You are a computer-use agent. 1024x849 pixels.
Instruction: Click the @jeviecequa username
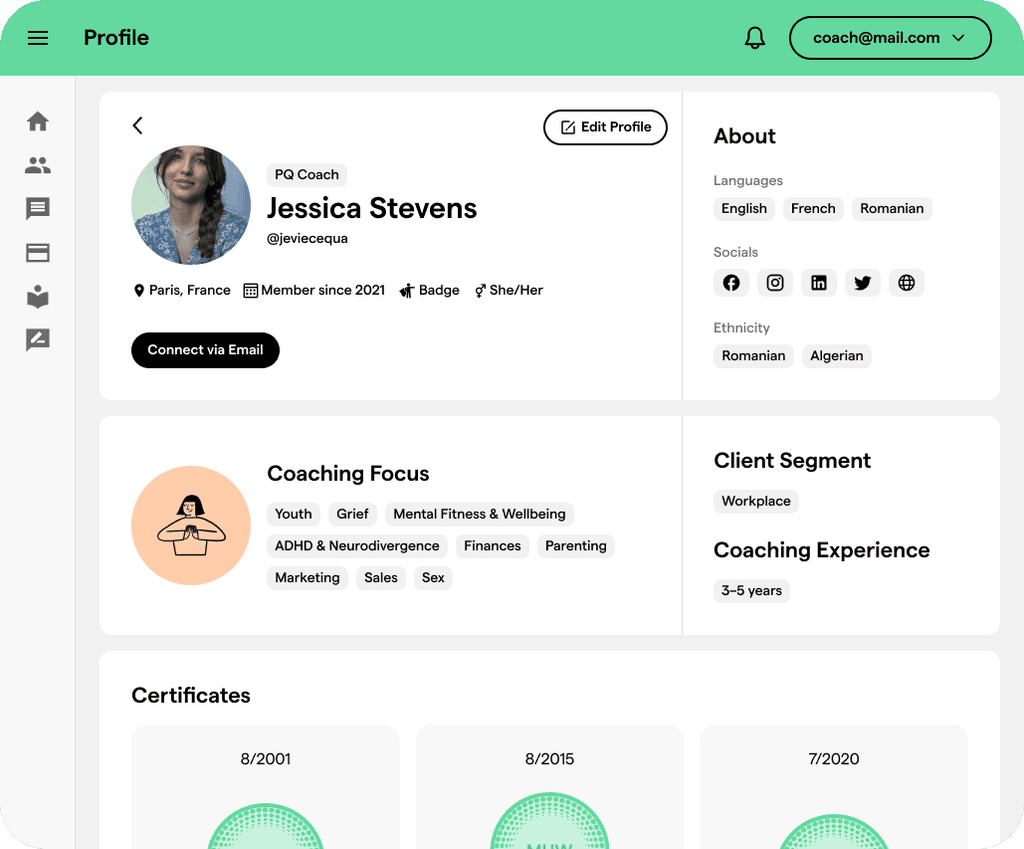point(307,238)
